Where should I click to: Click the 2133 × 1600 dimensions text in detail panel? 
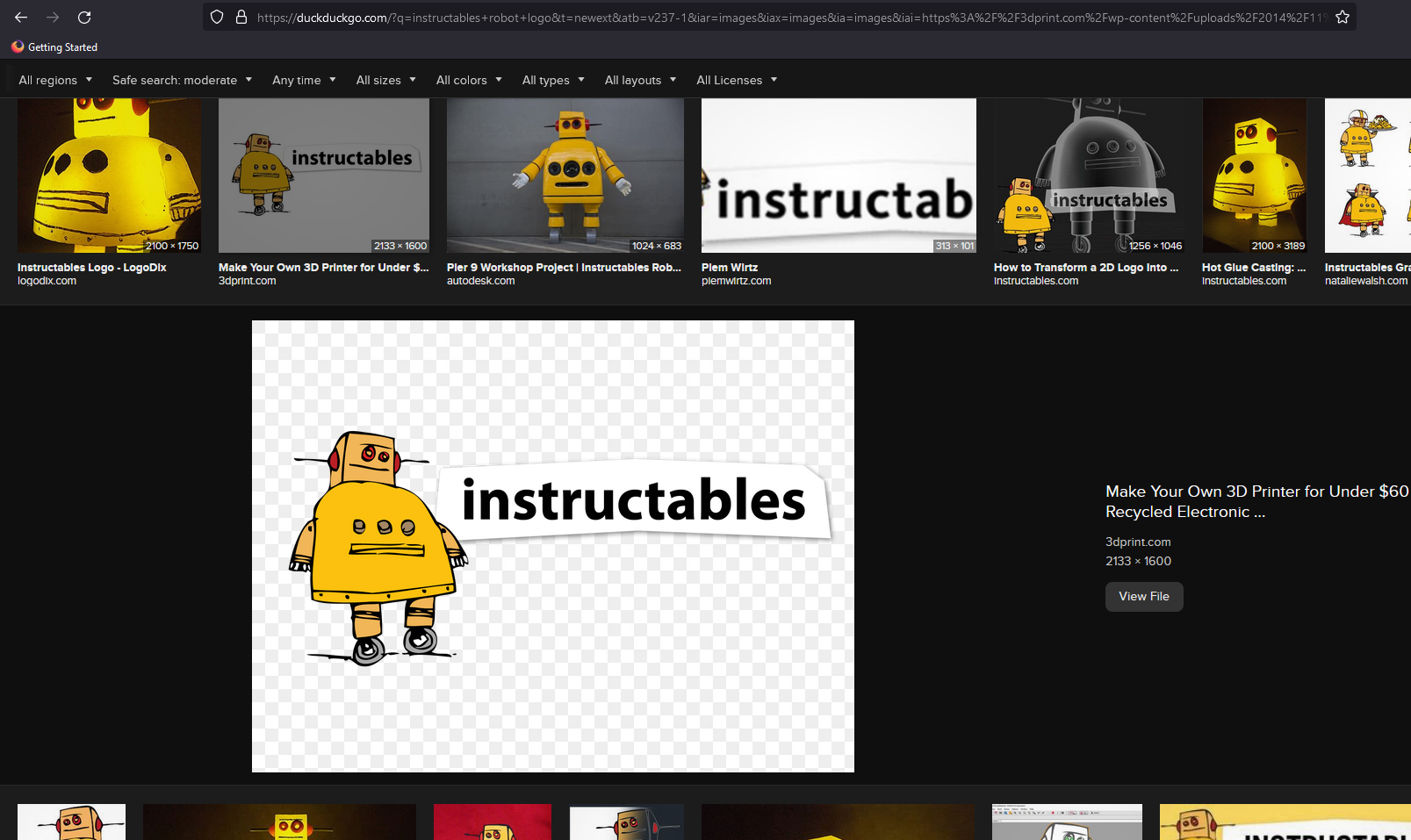(x=1138, y=561)
